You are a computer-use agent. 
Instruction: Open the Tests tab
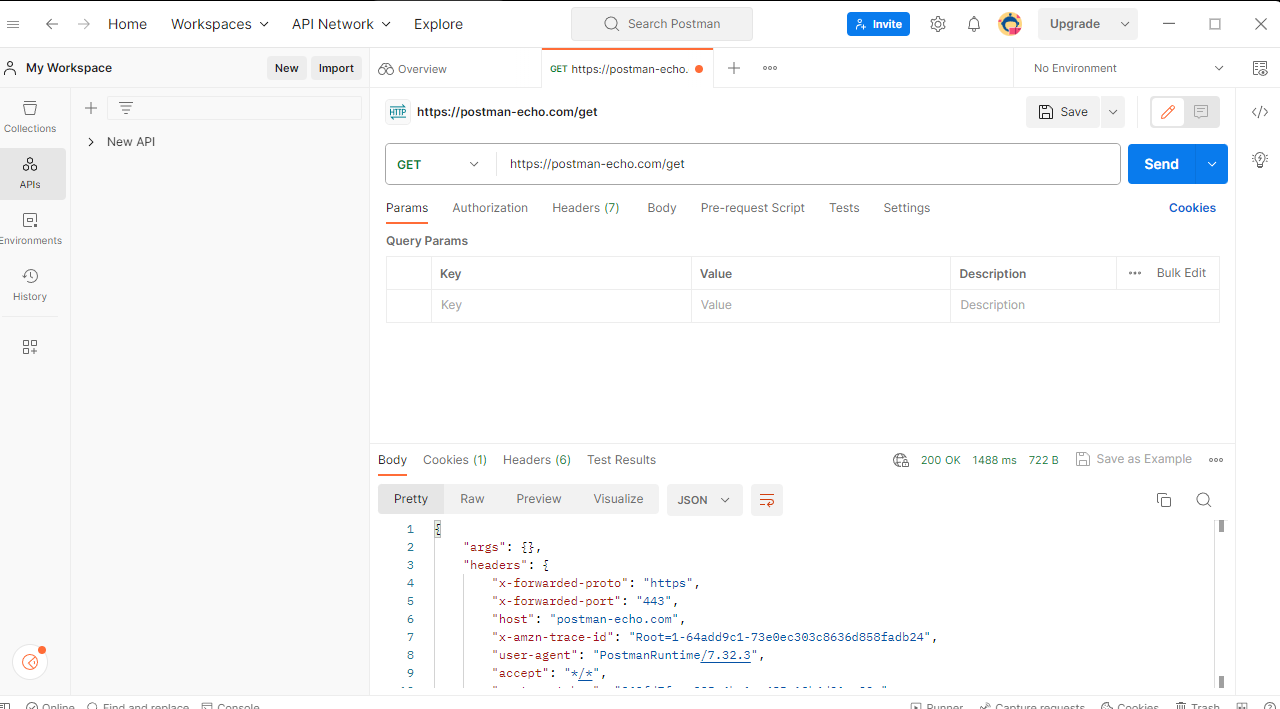point(844,208)
